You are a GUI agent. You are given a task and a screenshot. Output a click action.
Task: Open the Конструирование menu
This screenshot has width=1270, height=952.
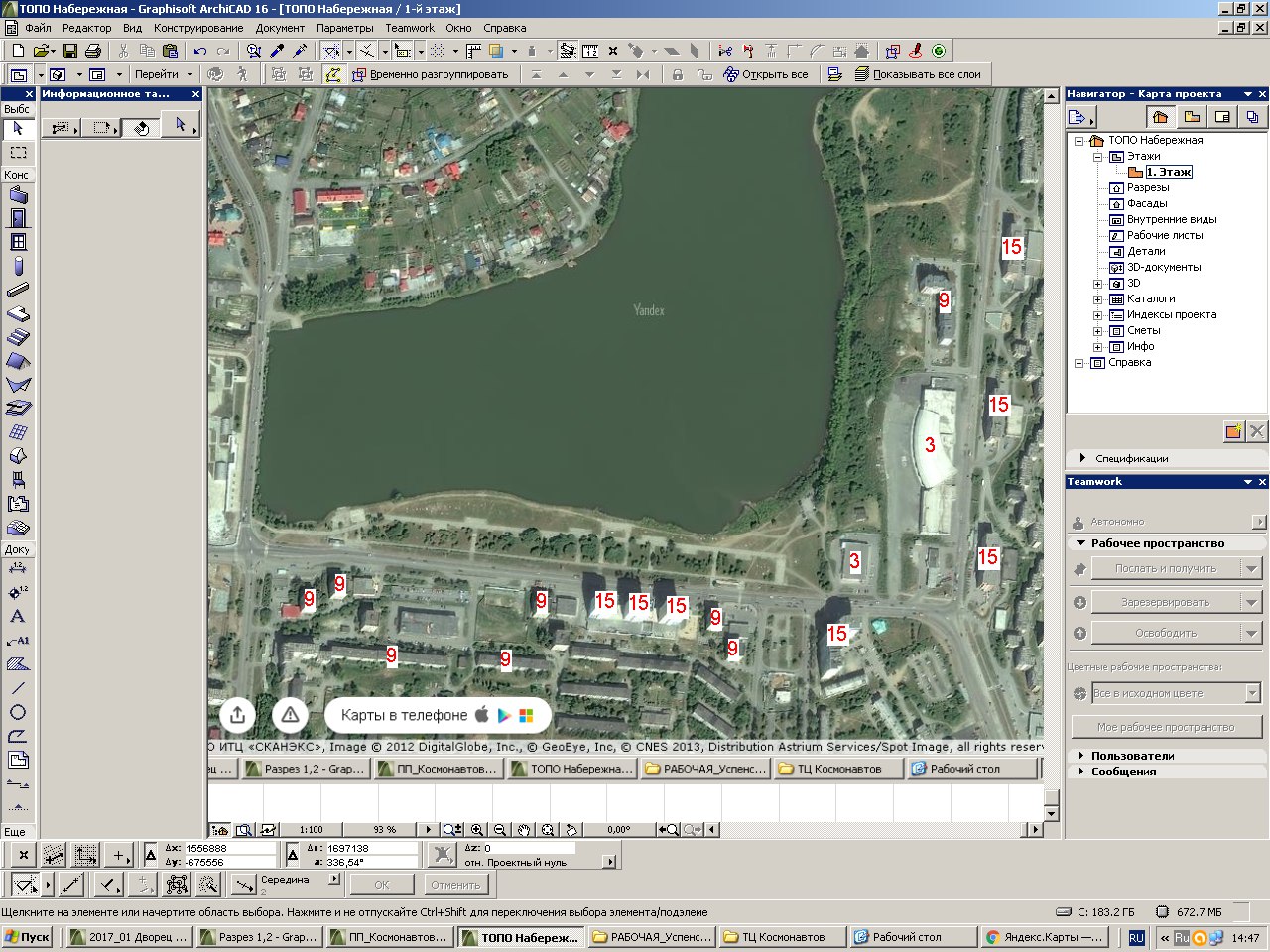pos(198,28)
